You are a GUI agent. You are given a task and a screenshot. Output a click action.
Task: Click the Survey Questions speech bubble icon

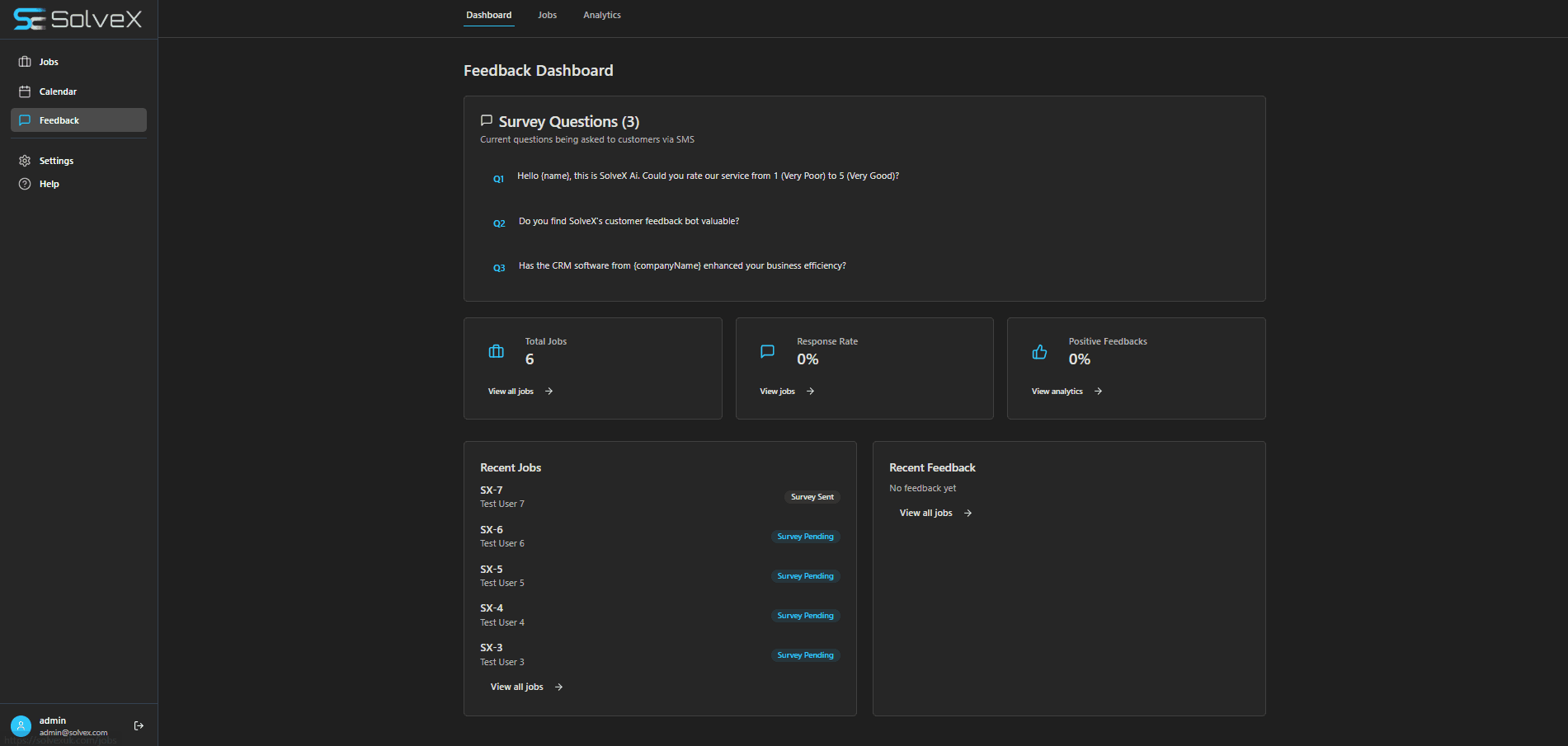pyautogui.click(x=487, y=120)
